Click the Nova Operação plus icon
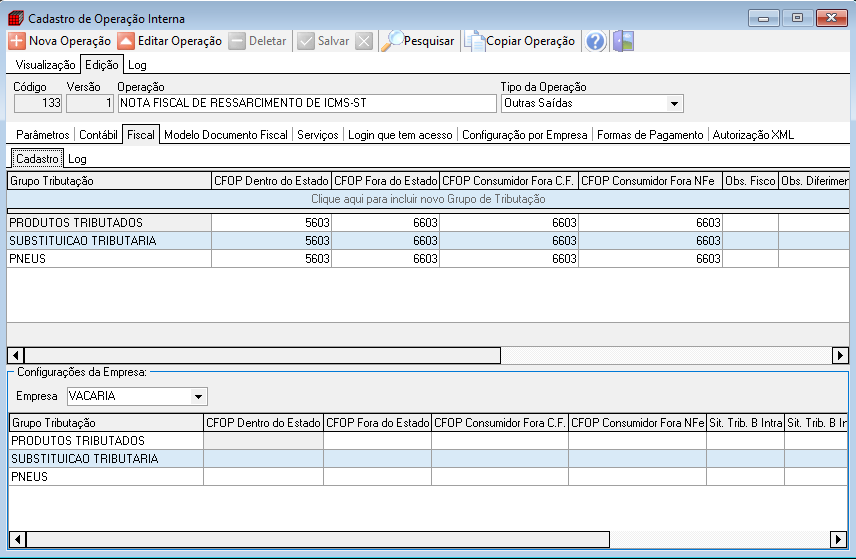856x560 pixels. [17, 41]
